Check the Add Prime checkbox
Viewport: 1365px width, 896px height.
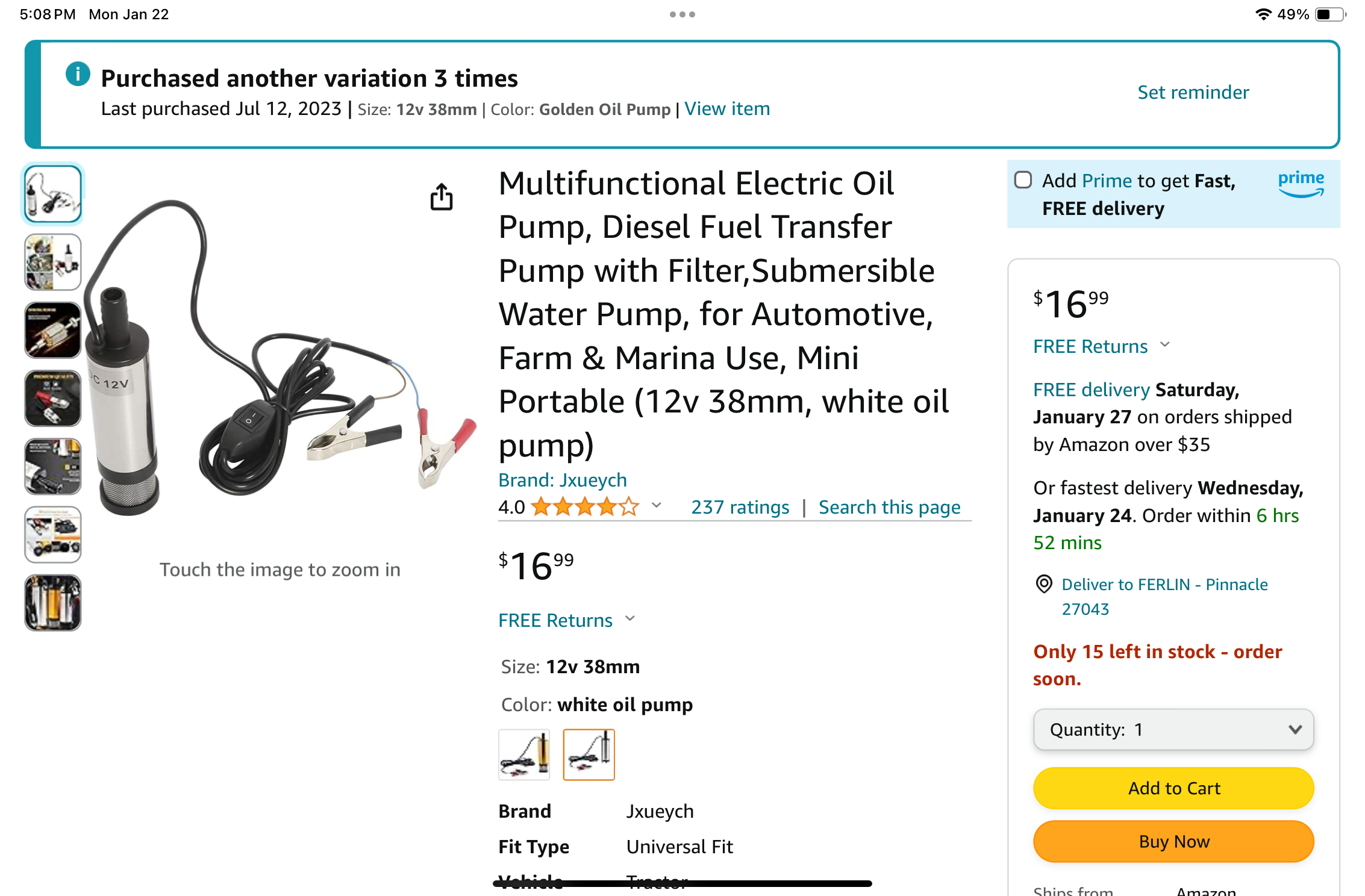(x=1023, y=180)
